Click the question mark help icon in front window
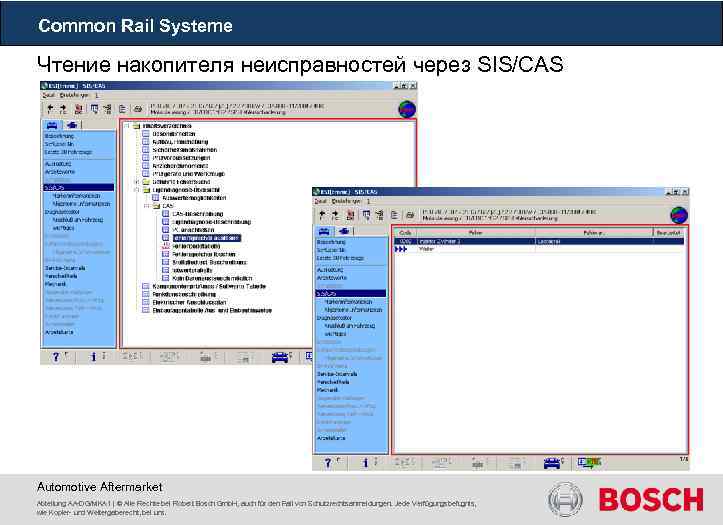The width and height of the screenshot is (723, 525). pos(328,462)
